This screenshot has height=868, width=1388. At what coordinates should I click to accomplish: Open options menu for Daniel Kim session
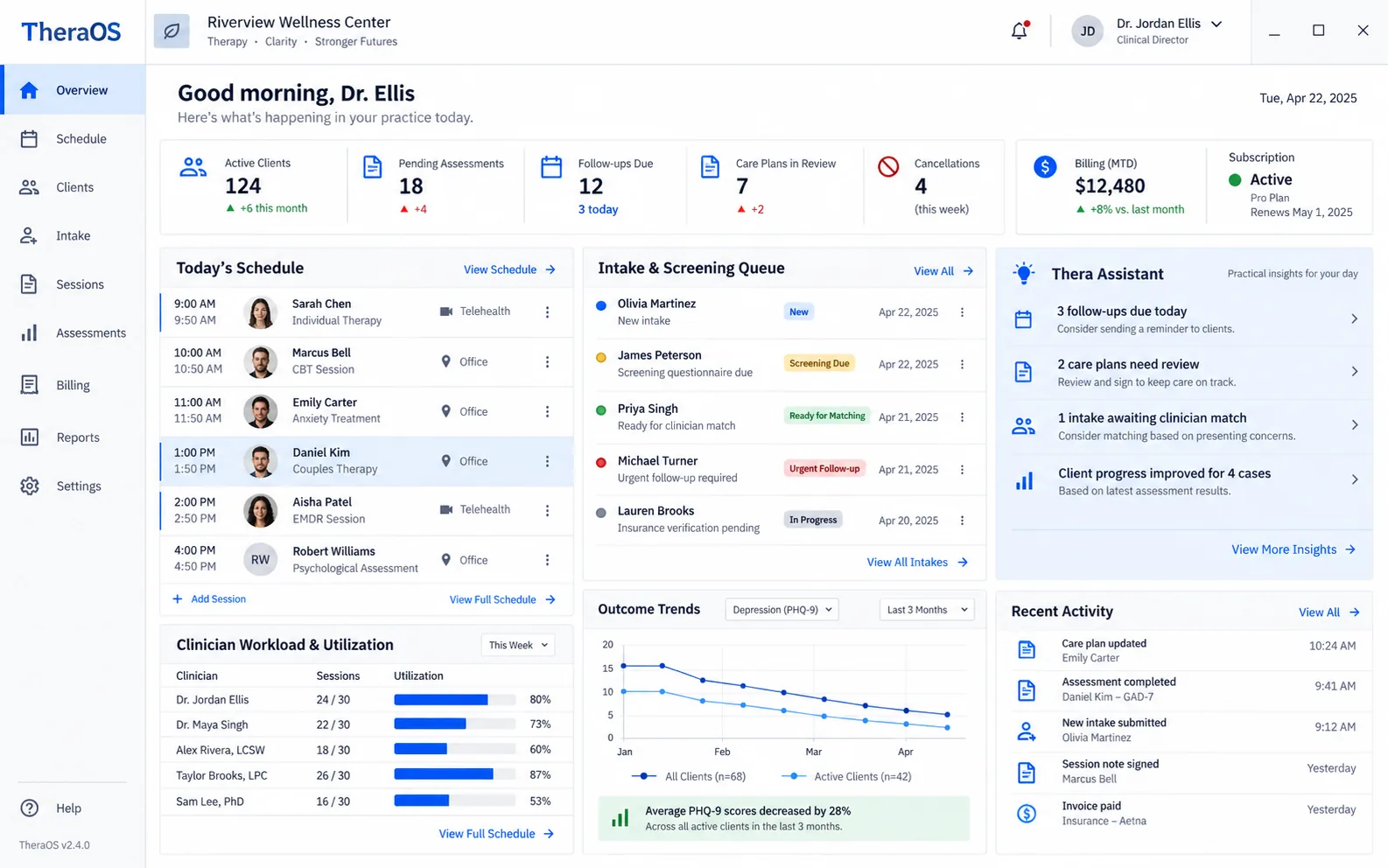[548, 461]
